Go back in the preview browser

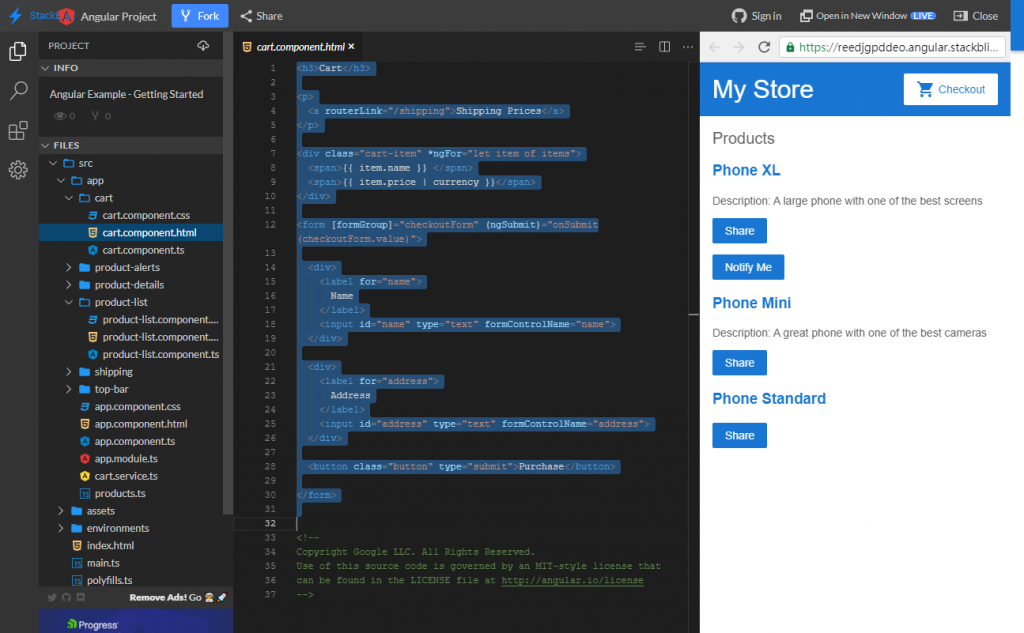click(x=714, y=47)
